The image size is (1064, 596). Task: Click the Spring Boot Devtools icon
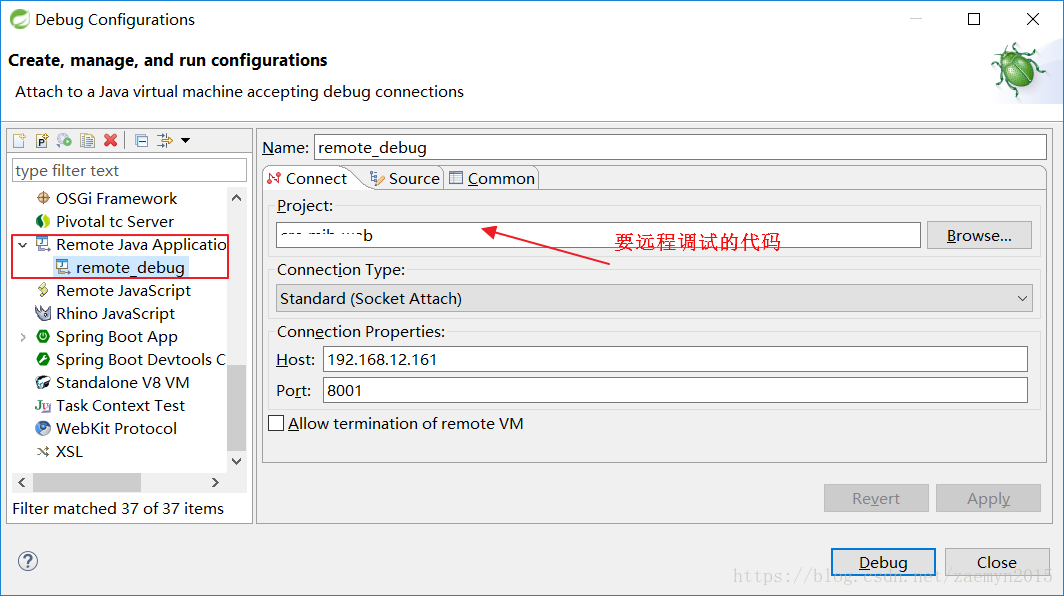pos(43,360)
